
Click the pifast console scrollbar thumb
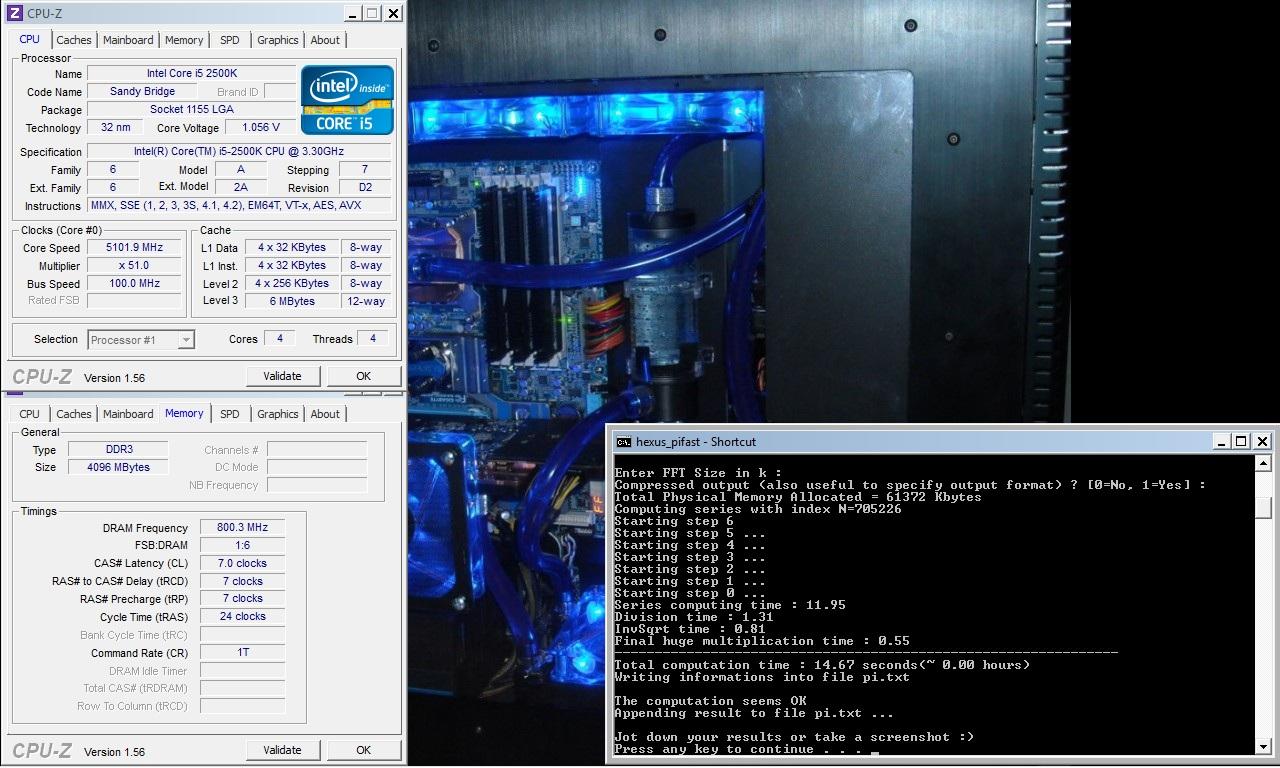click(x=1262, y=506)
